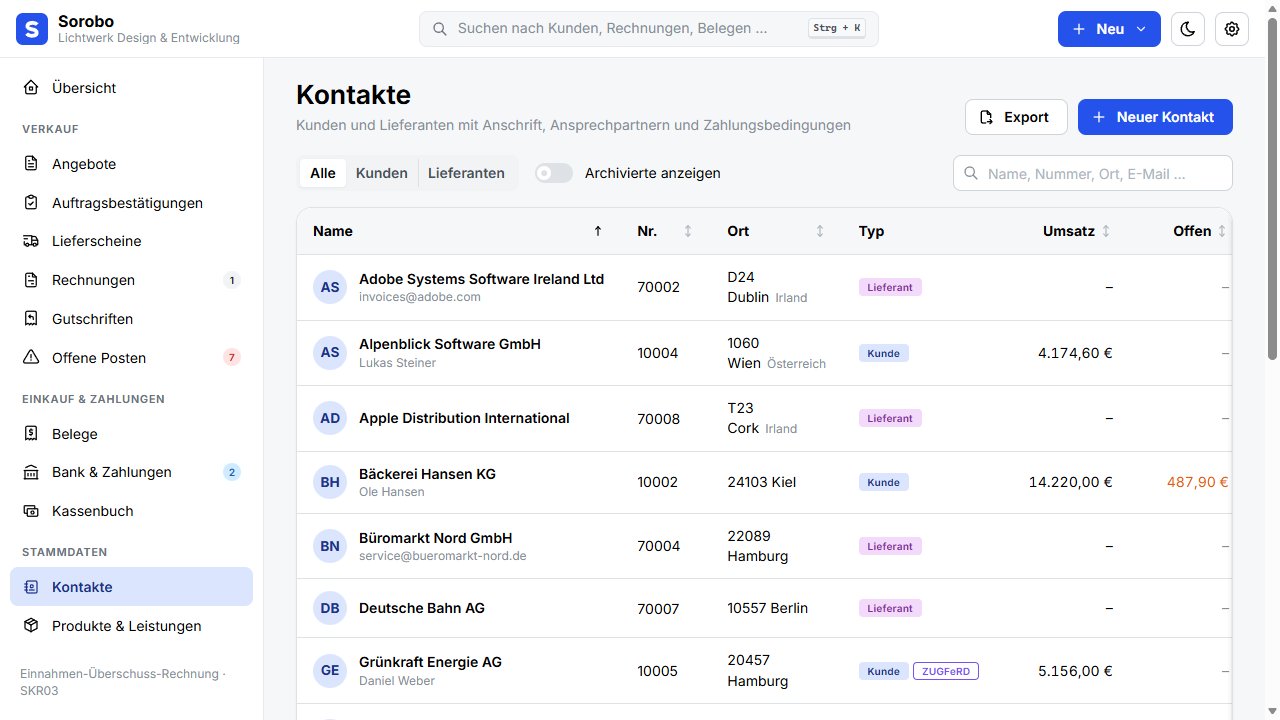Open settings gear icon
This screenshot has width=1280, height=720.
1232,29
